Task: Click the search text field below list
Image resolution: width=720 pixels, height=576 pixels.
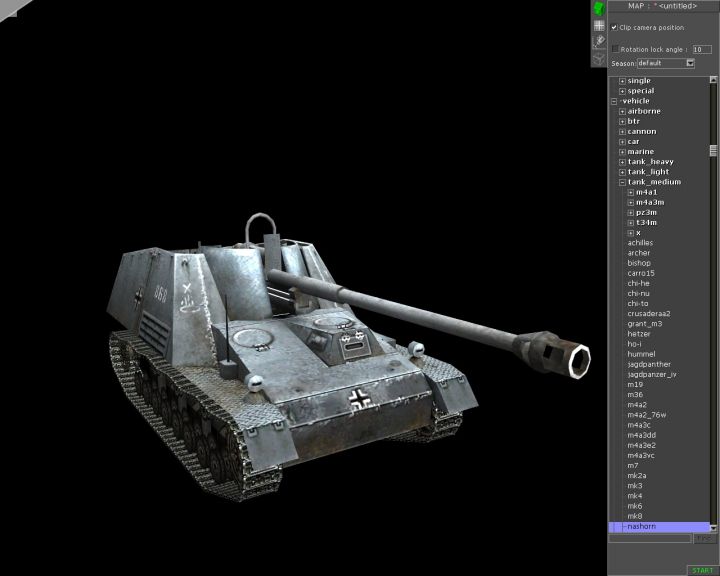Action: tap(650, 539)
